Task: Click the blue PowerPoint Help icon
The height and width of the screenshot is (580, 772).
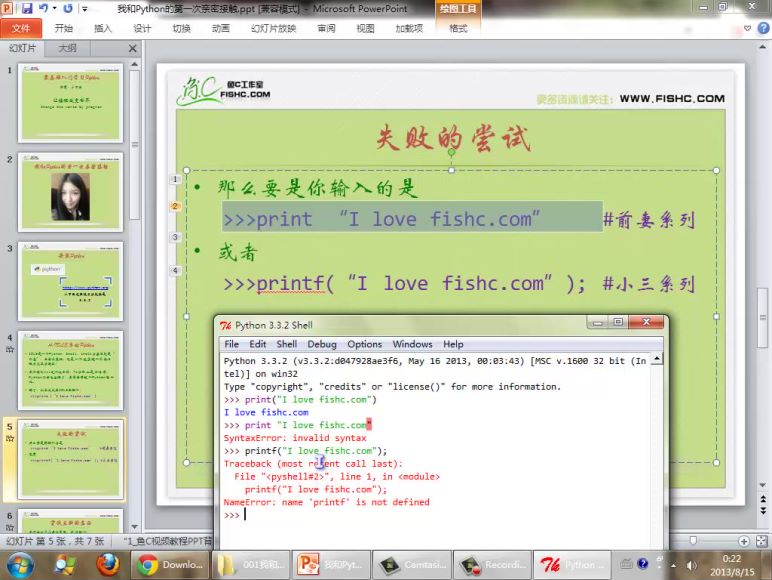Action: point(763,28)
